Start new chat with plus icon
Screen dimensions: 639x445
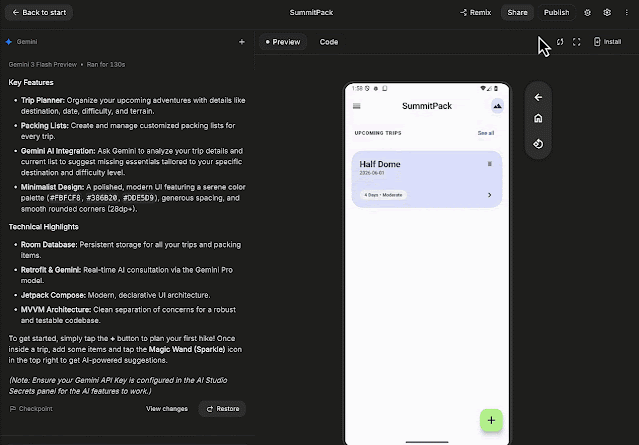click(x=242, y=42)
